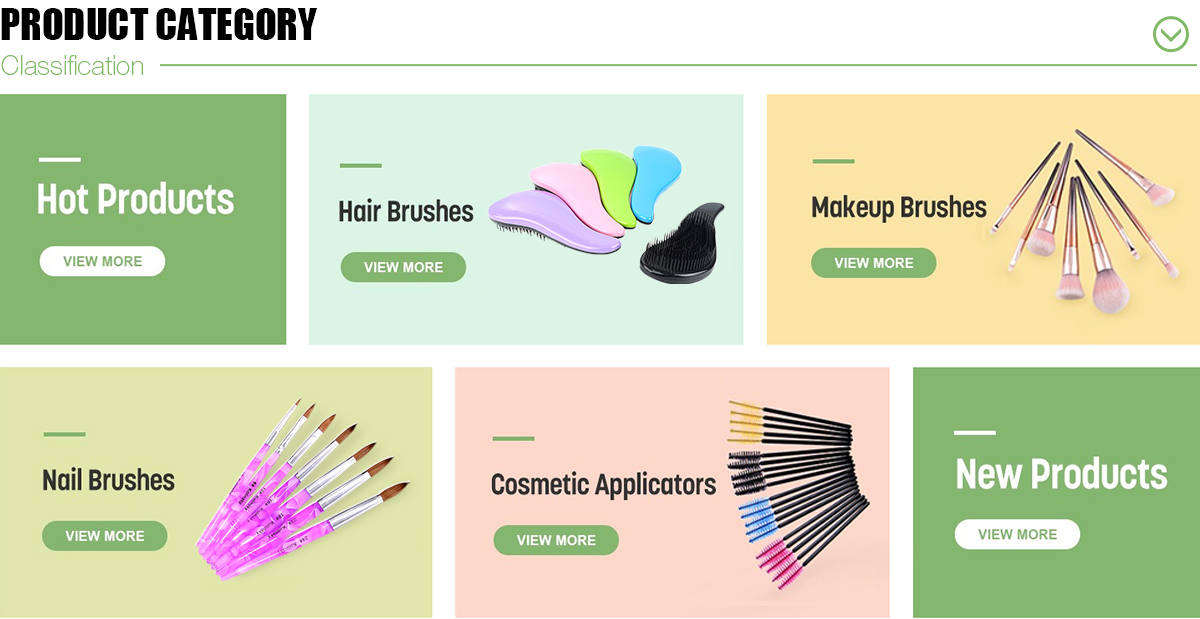Select the Makeup Brushes heading
This screenshot has height=619, width=1200.
(899, 208)
